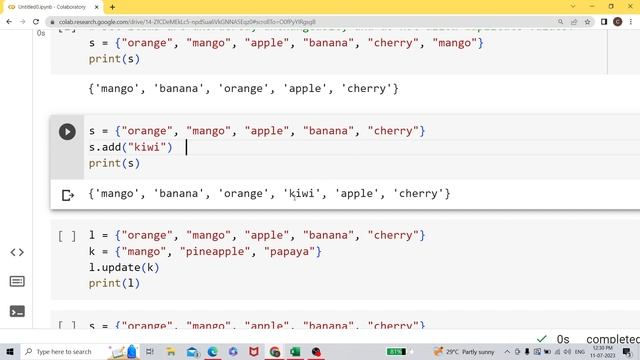The image size is (640, 360).
Task: Bookmark this page with the star icon
Action: point(587,22)
